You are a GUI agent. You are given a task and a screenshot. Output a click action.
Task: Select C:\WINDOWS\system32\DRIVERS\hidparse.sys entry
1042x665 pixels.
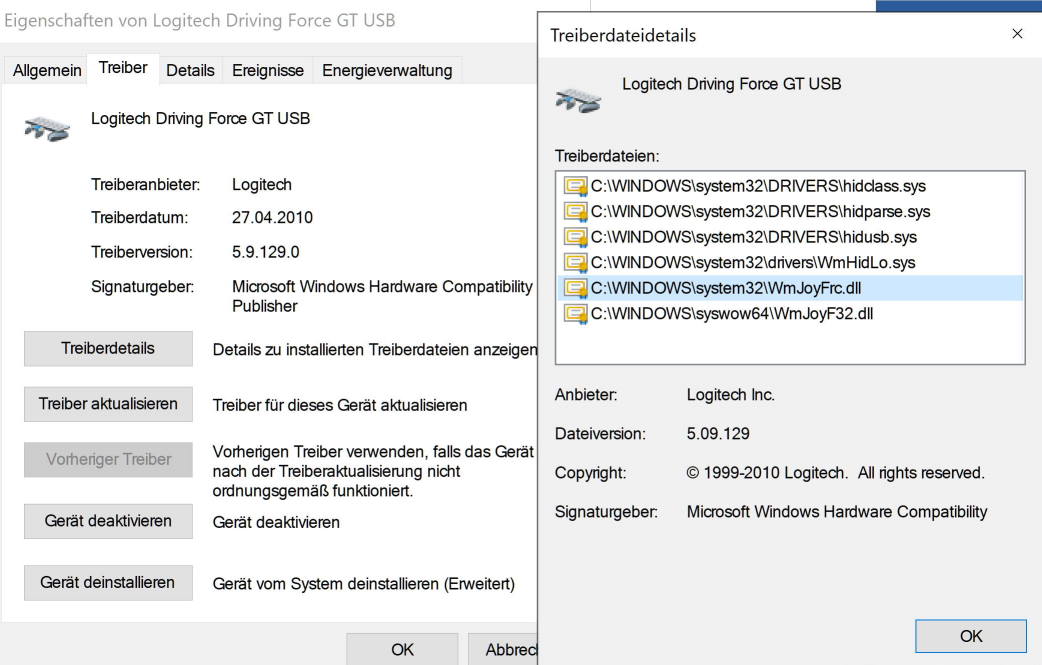[789, 211]
